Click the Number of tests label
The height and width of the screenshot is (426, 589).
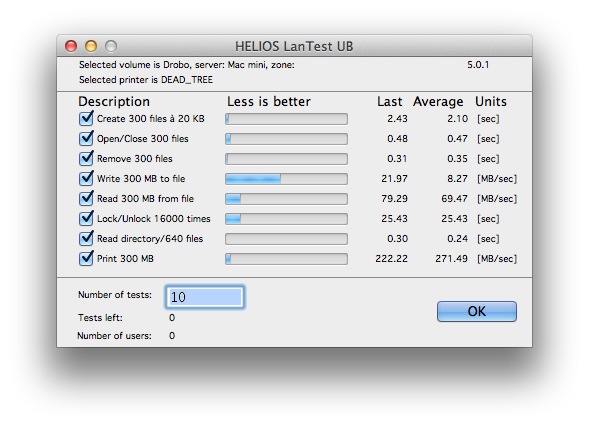(x=115, y=295)
